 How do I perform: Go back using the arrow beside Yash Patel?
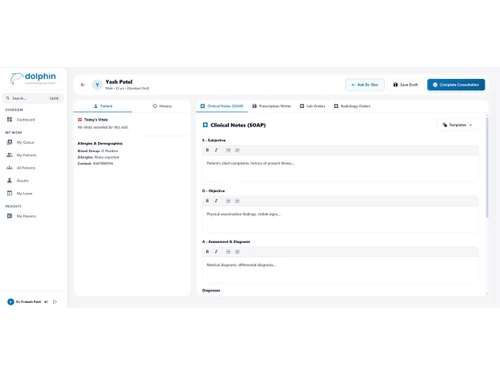(83, 85)
